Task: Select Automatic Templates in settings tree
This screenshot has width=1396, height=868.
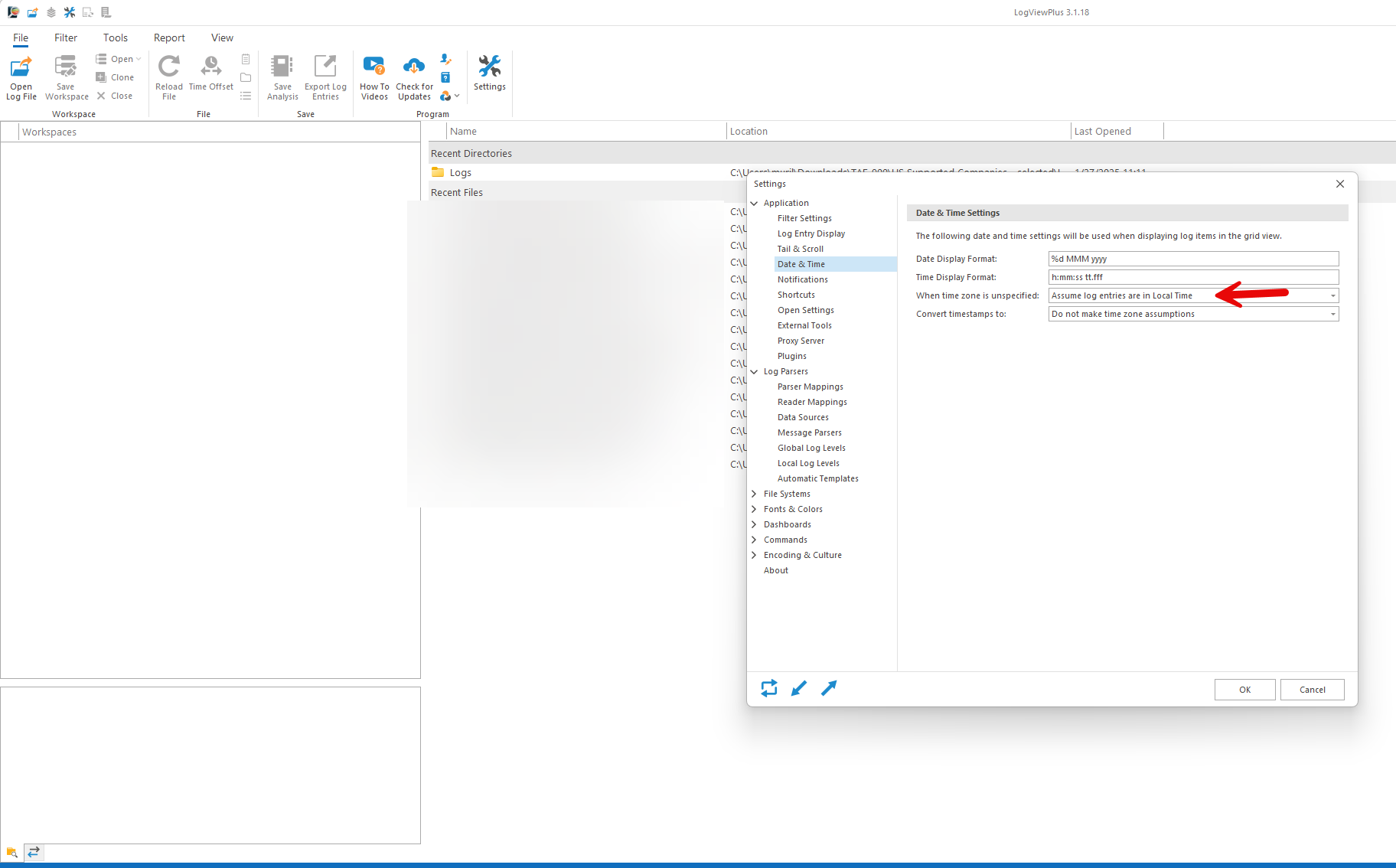Action: (x=818, y=478)
